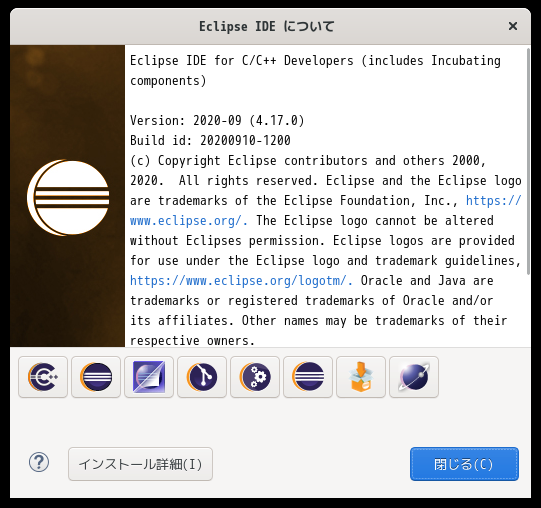Open the document page feature icon
This screenshot has width=541, height=508.
pyautogui.click(x=149, y=377)
